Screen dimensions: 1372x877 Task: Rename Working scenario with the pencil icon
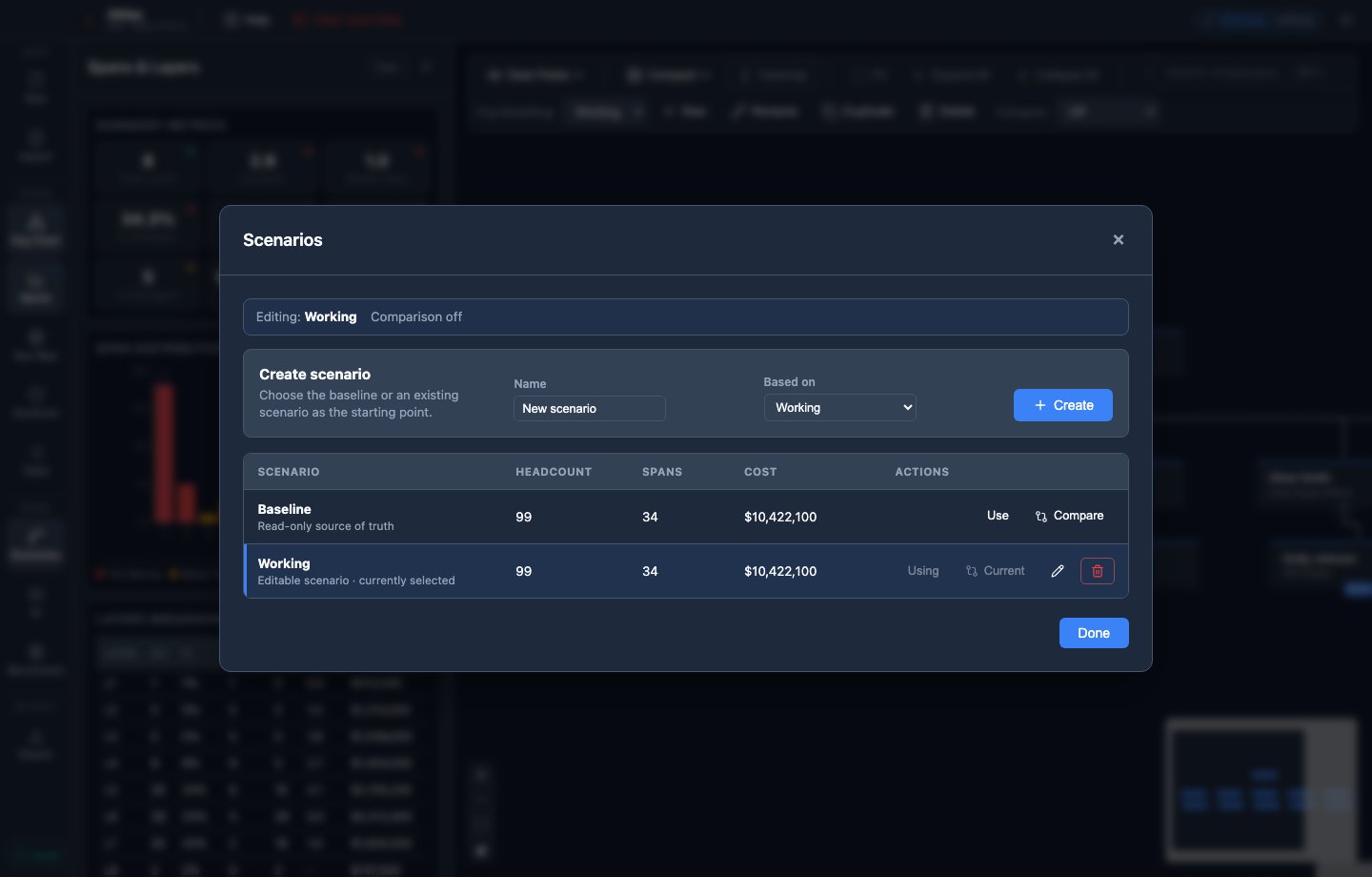coord(1057,571)
